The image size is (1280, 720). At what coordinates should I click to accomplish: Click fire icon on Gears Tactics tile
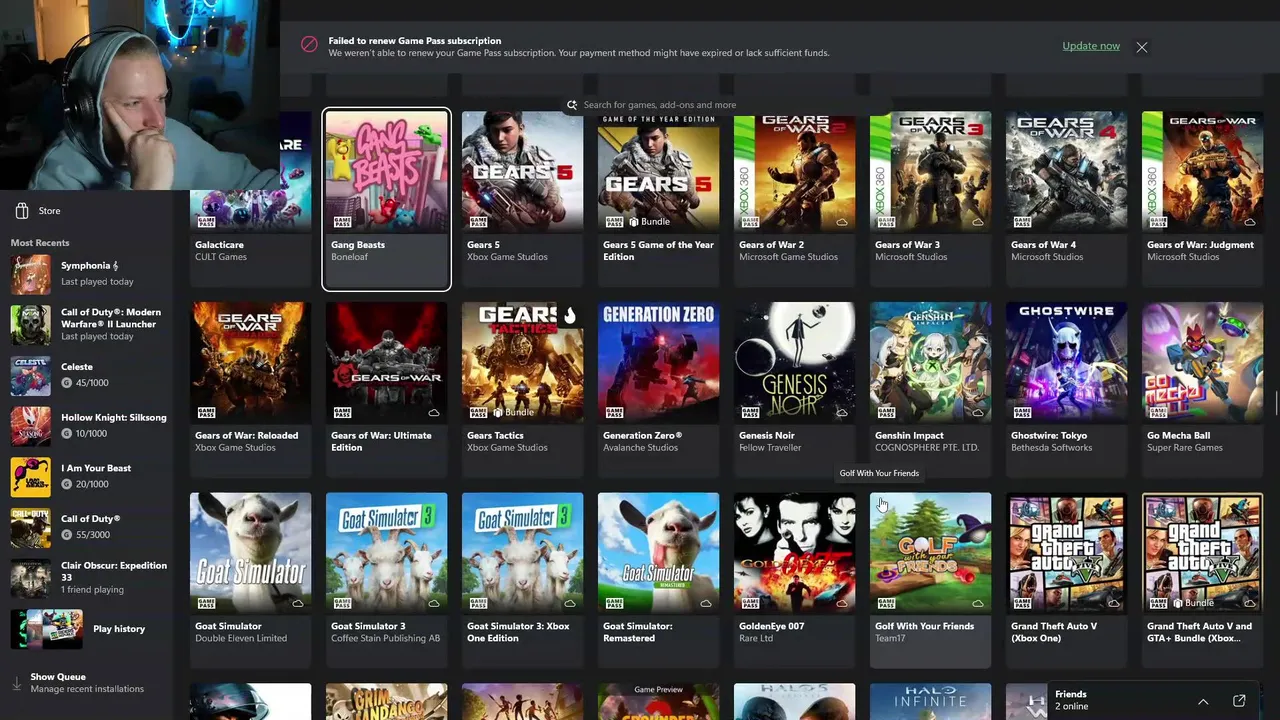[569, 316]
